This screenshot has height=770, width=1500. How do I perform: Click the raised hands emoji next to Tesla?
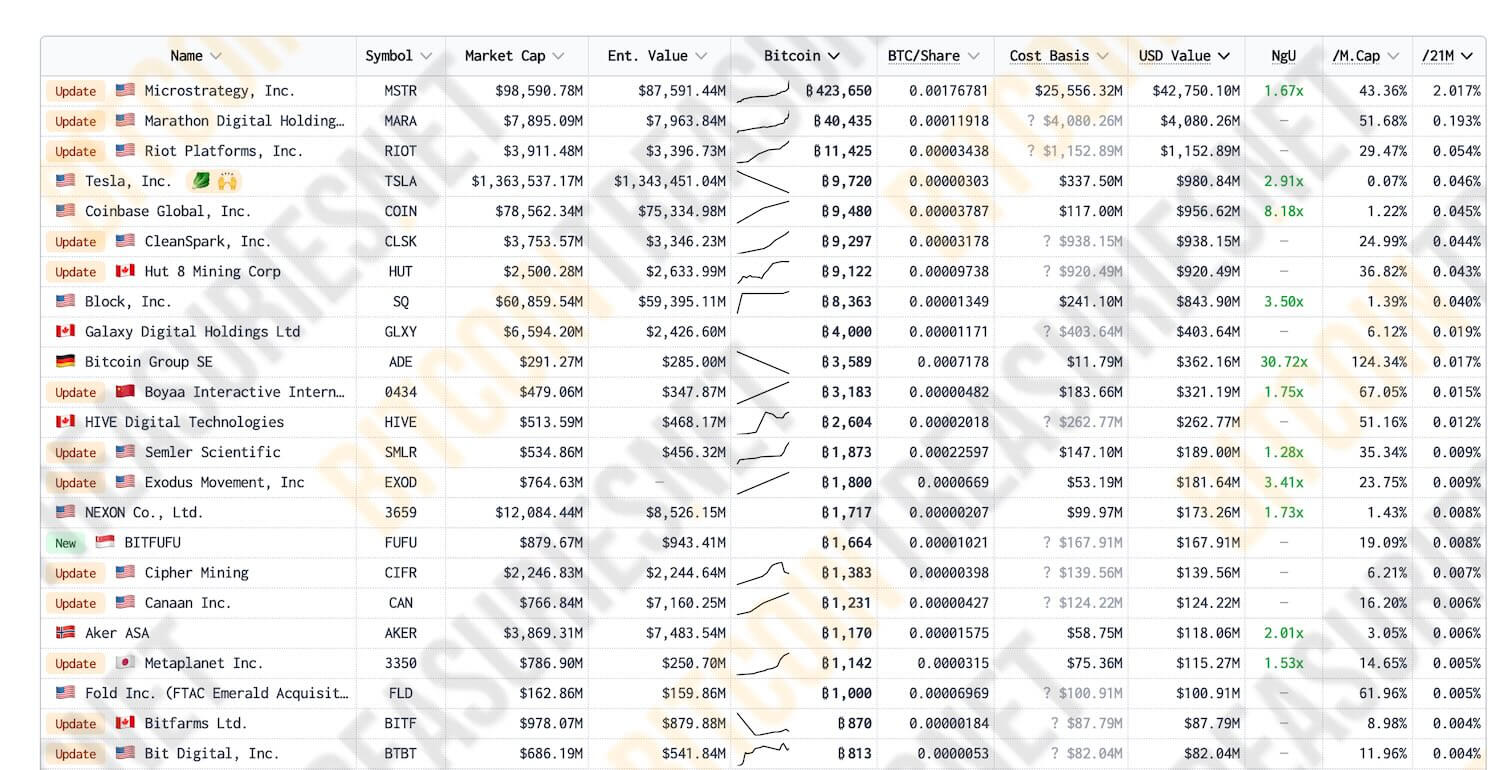tap(227, 182)
